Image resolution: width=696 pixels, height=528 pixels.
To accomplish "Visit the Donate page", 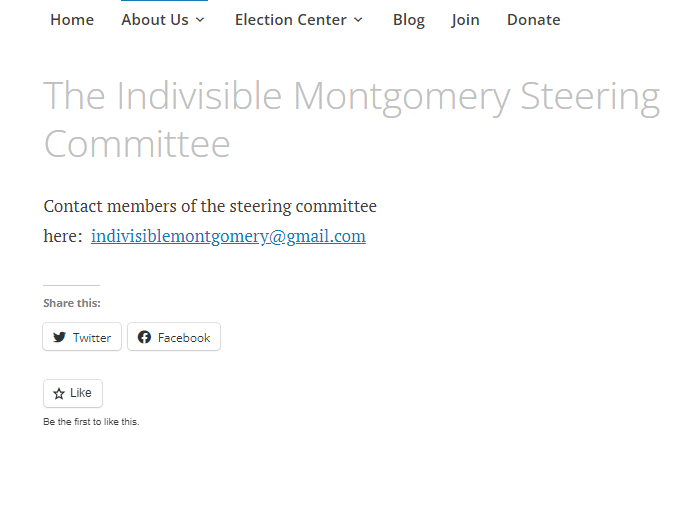I will pos(533,20).
